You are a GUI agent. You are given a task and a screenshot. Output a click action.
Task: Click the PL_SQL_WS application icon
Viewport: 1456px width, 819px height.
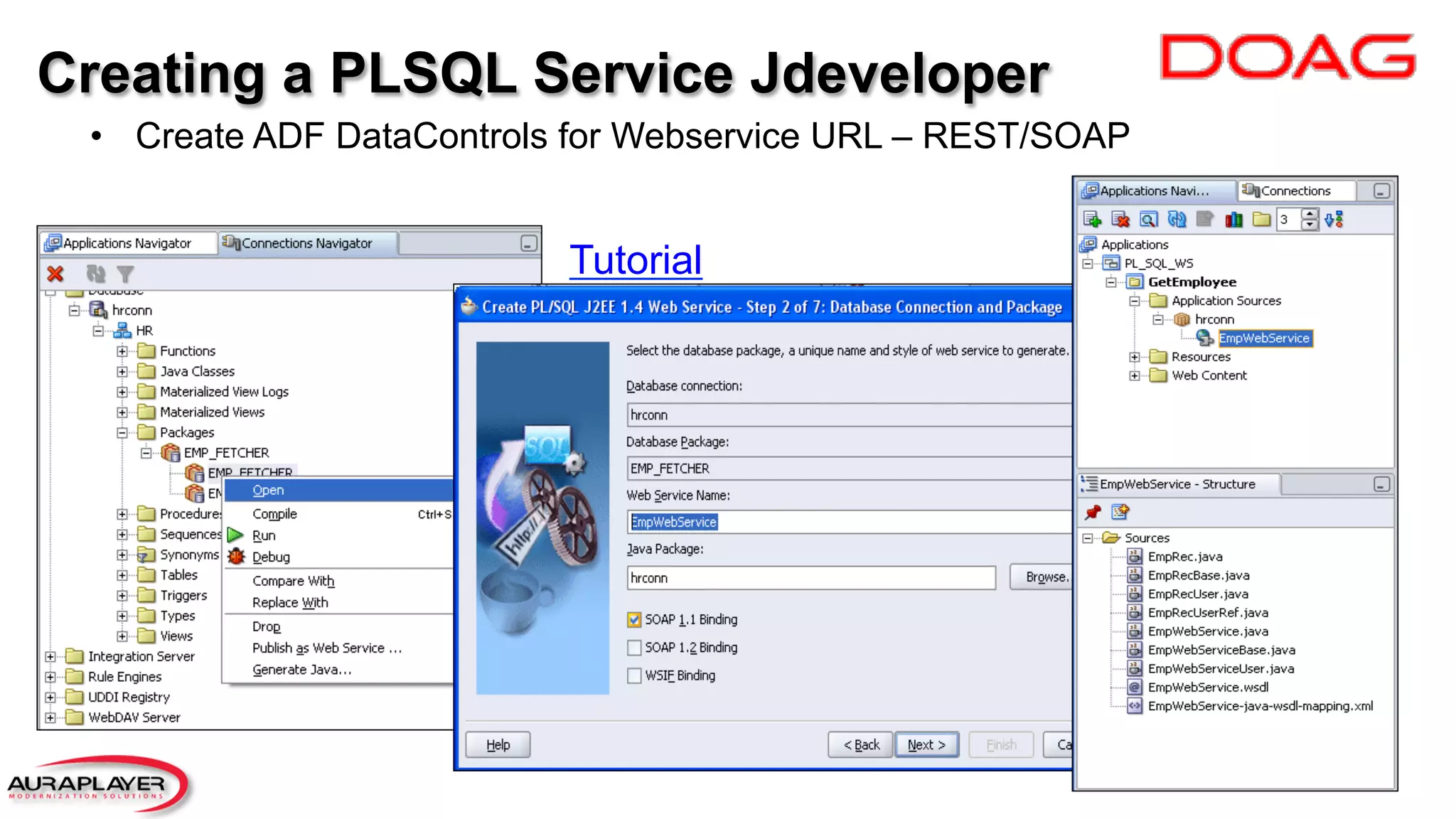(x=1111, y=264)
